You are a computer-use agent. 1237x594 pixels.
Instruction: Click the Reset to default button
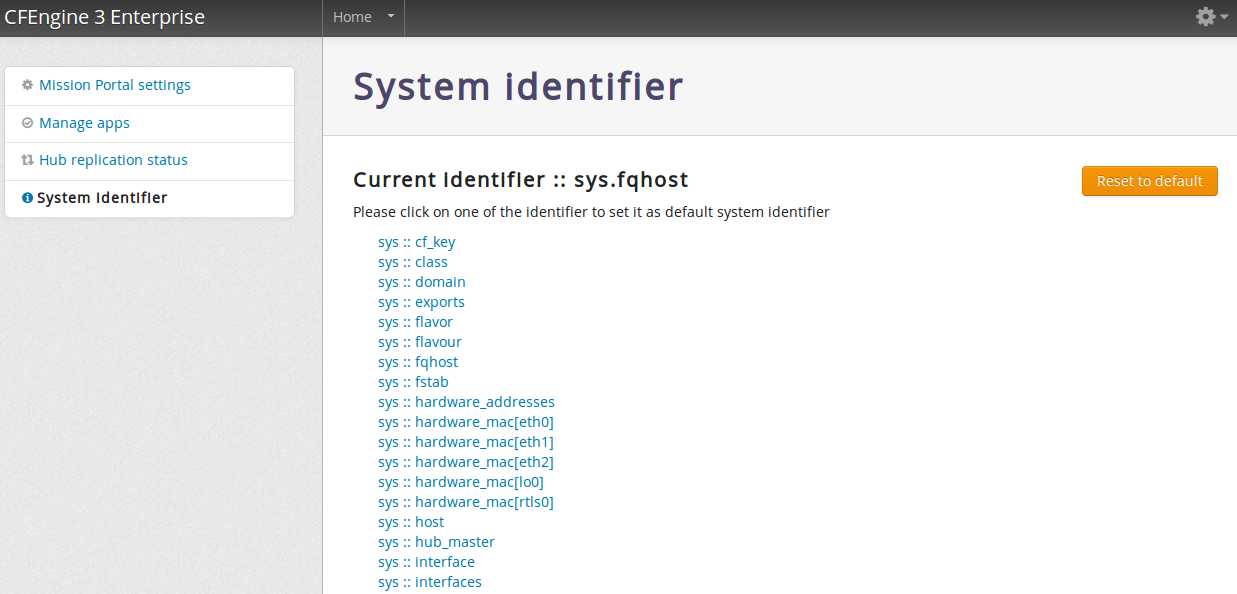pos(1149,181)
